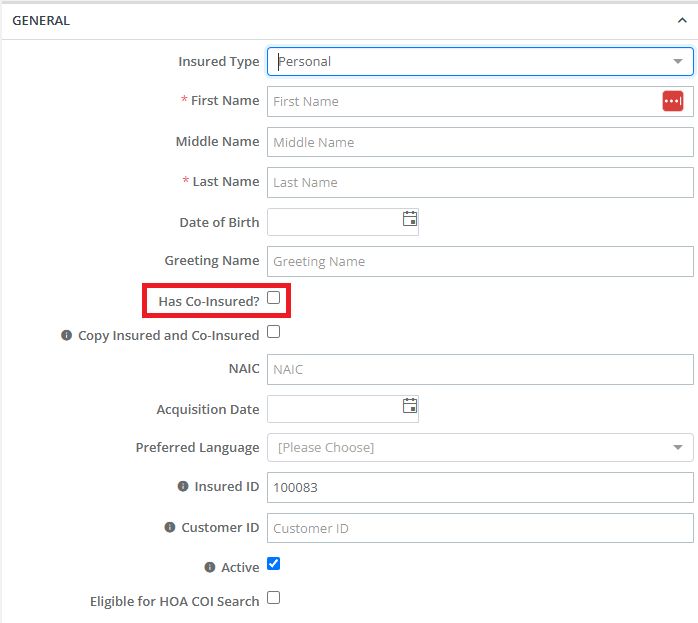Select the Greeting Name field
The width and height of the screenshot is (698, 623).
pos(480,261)
